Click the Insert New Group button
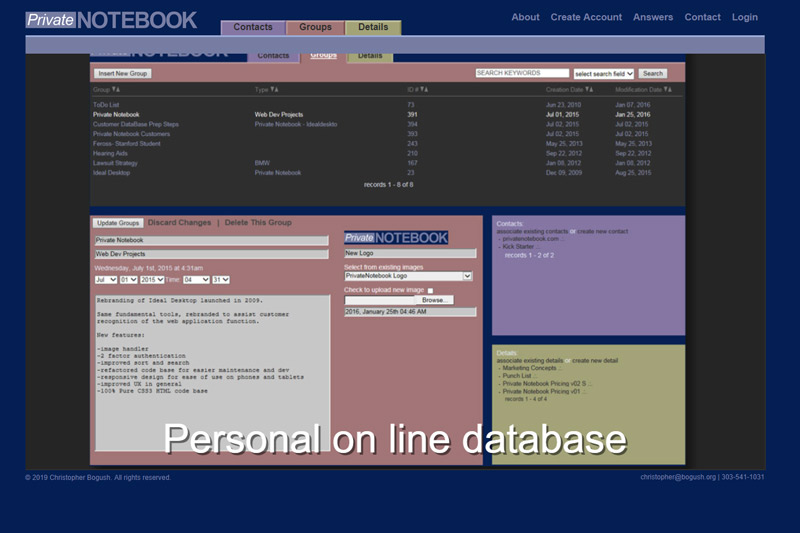The image size is (800, 533). [122, 73]
